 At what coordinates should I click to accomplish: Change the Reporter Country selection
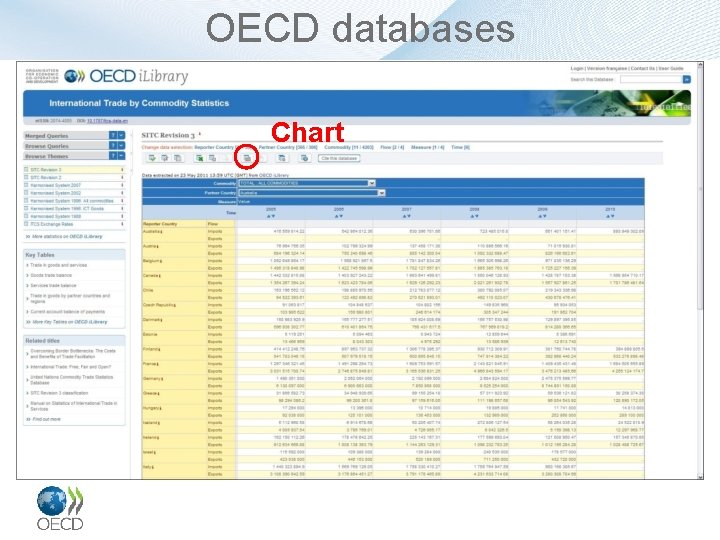click(x=215, y=147)
